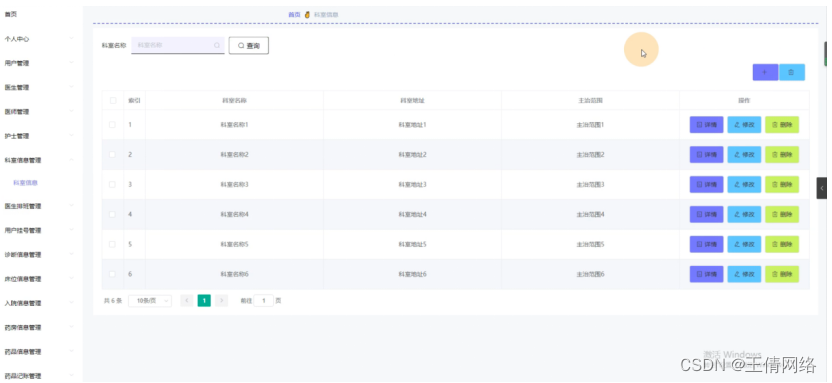The image size is (832, 383).
Task: Expand 医生排班管理 sidebar menu
Action: 41,206
